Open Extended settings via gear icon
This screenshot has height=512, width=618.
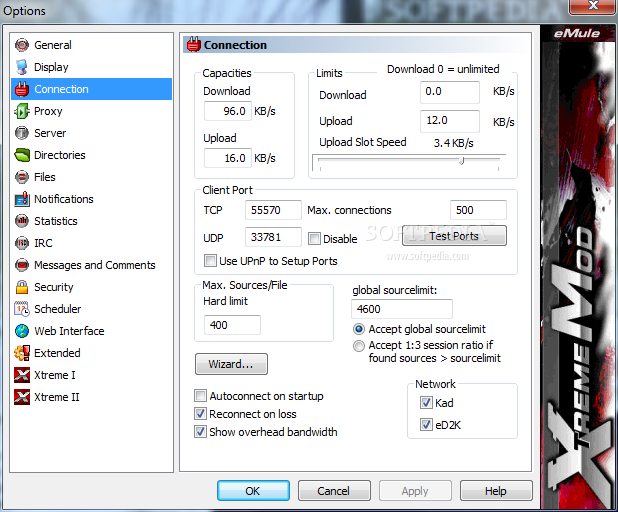click(x=22, y=353)
